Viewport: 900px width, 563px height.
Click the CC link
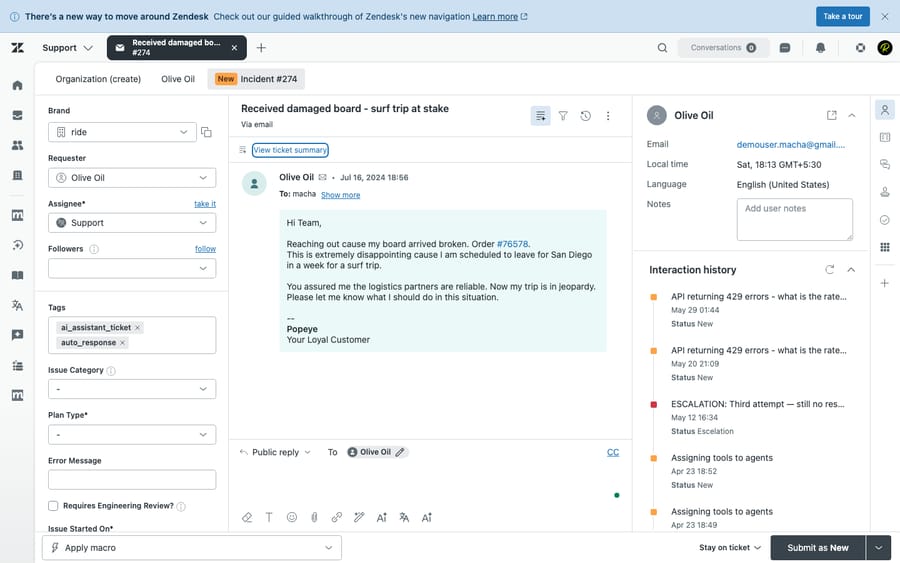coord(613,452)
